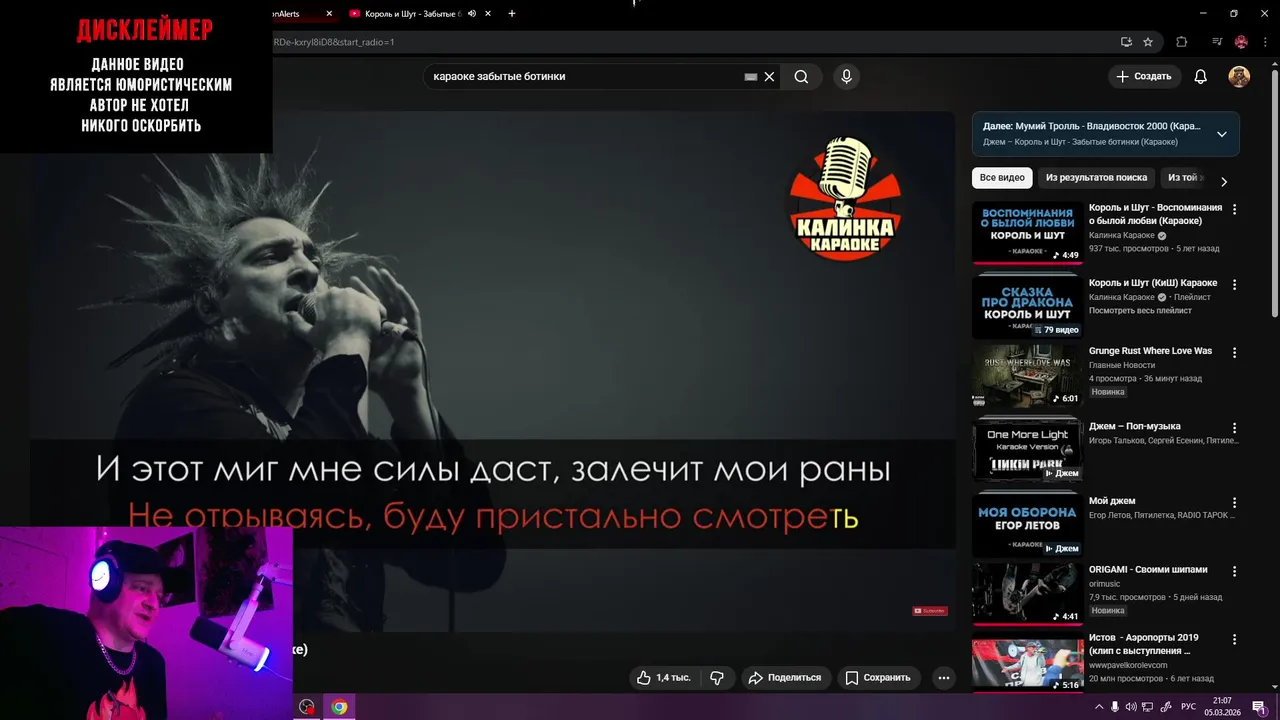The height and width of the screenshot is (720, 1280).
Task: Open options for ORIGAMI - Своими шипами
Action: point(1234,570)
